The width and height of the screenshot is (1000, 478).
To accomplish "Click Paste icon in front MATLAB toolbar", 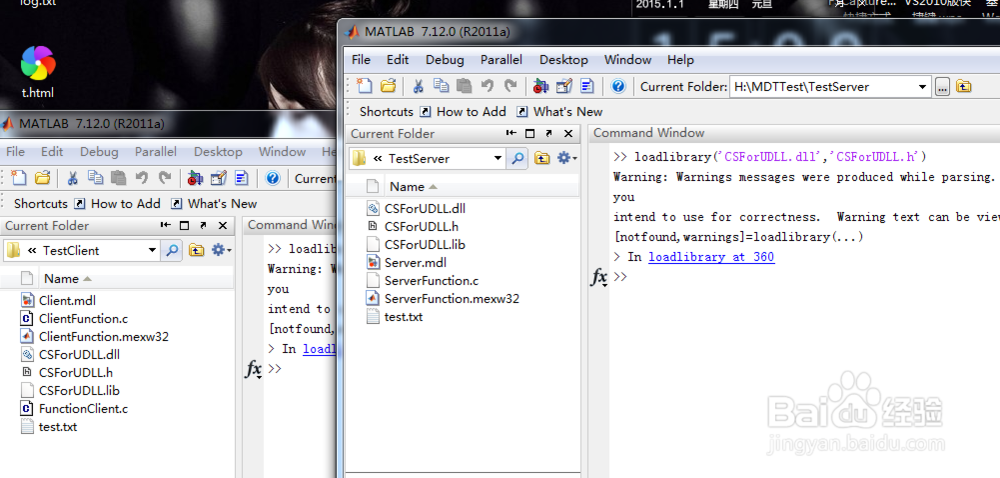I will [x=464, y=86].
